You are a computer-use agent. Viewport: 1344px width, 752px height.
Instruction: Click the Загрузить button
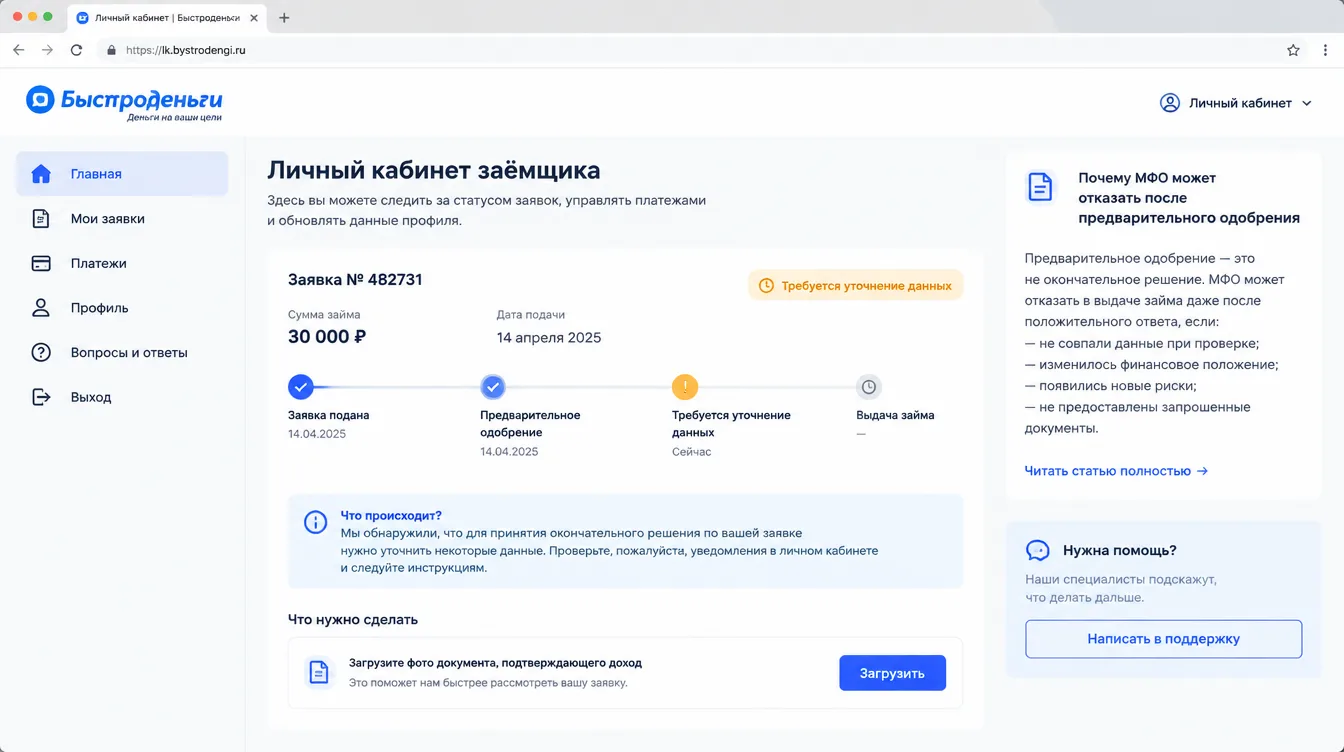tap(892, 673)
